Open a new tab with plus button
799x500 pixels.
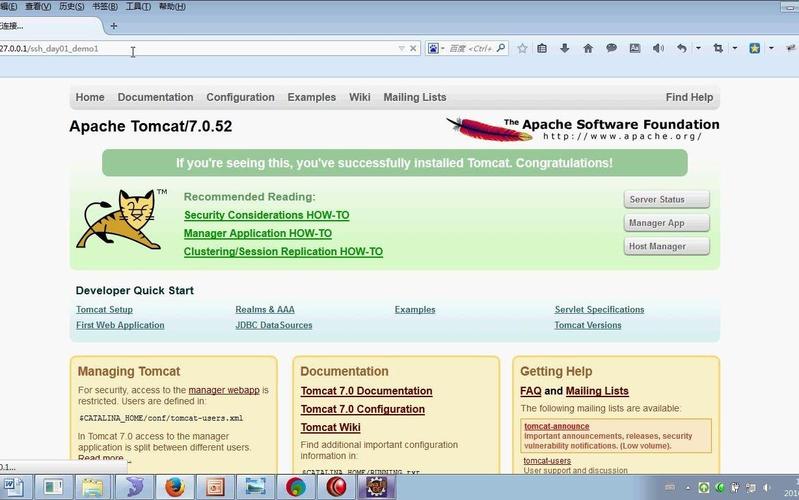(114, 25)
